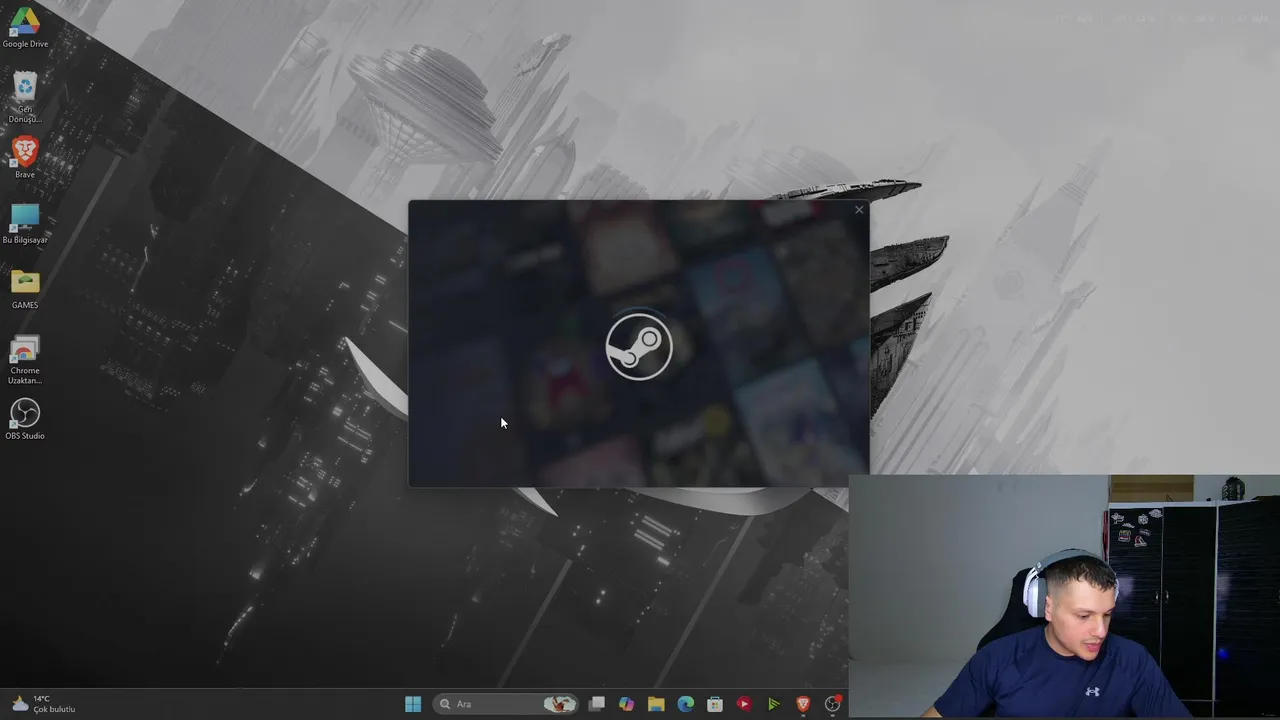
Task: Launch Copilot from the taskbar
Action: [x=626, y=704]
